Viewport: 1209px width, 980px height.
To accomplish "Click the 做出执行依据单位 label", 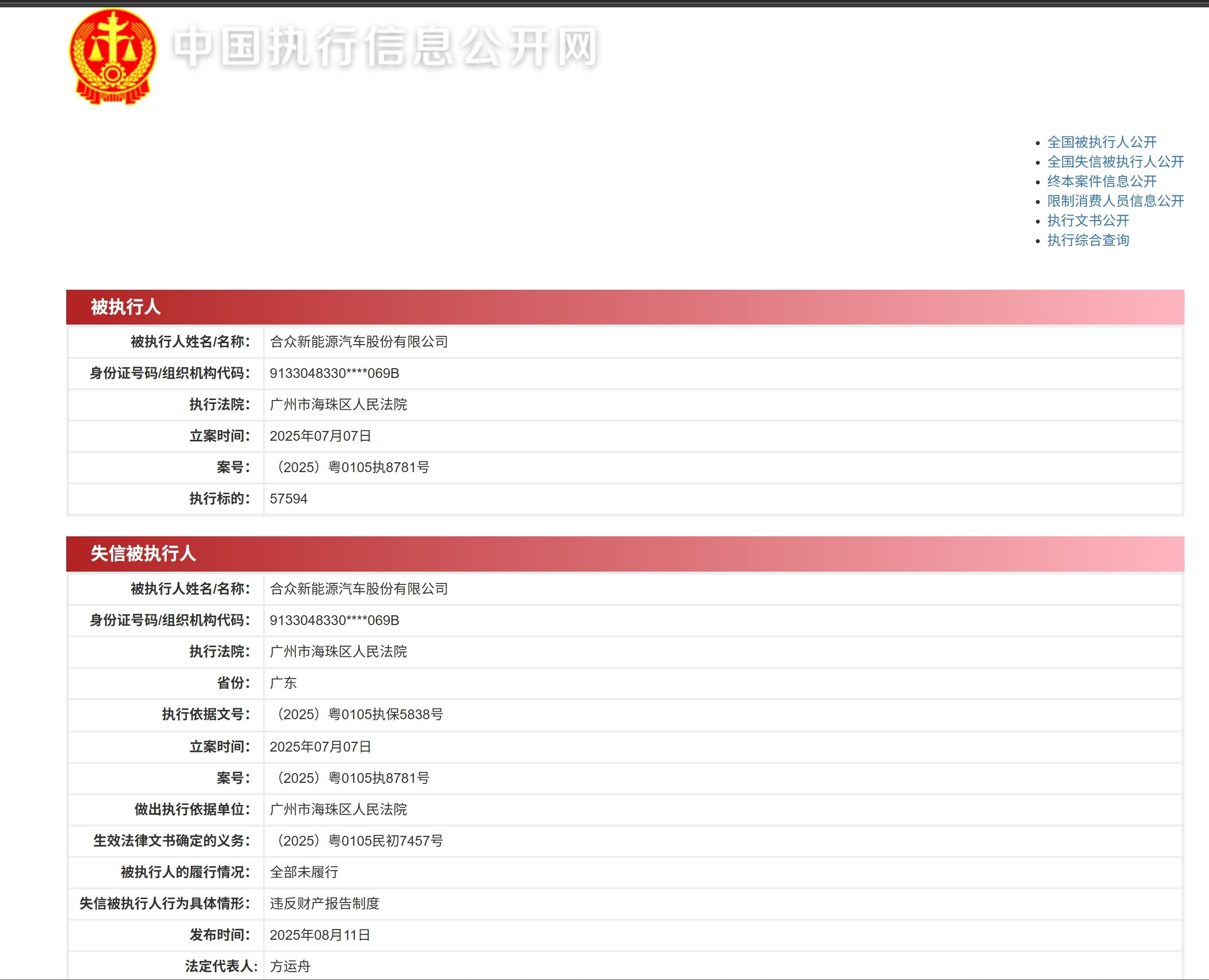I will coord(192,809).
